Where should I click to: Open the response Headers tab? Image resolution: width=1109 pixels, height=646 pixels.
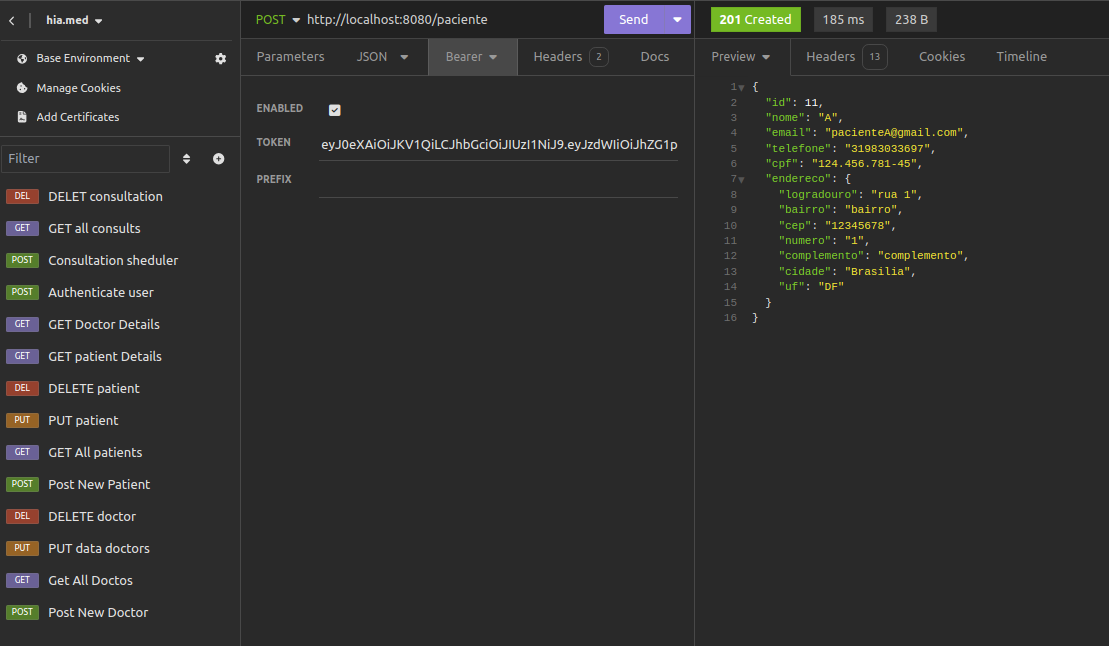[x=847, y=57]
